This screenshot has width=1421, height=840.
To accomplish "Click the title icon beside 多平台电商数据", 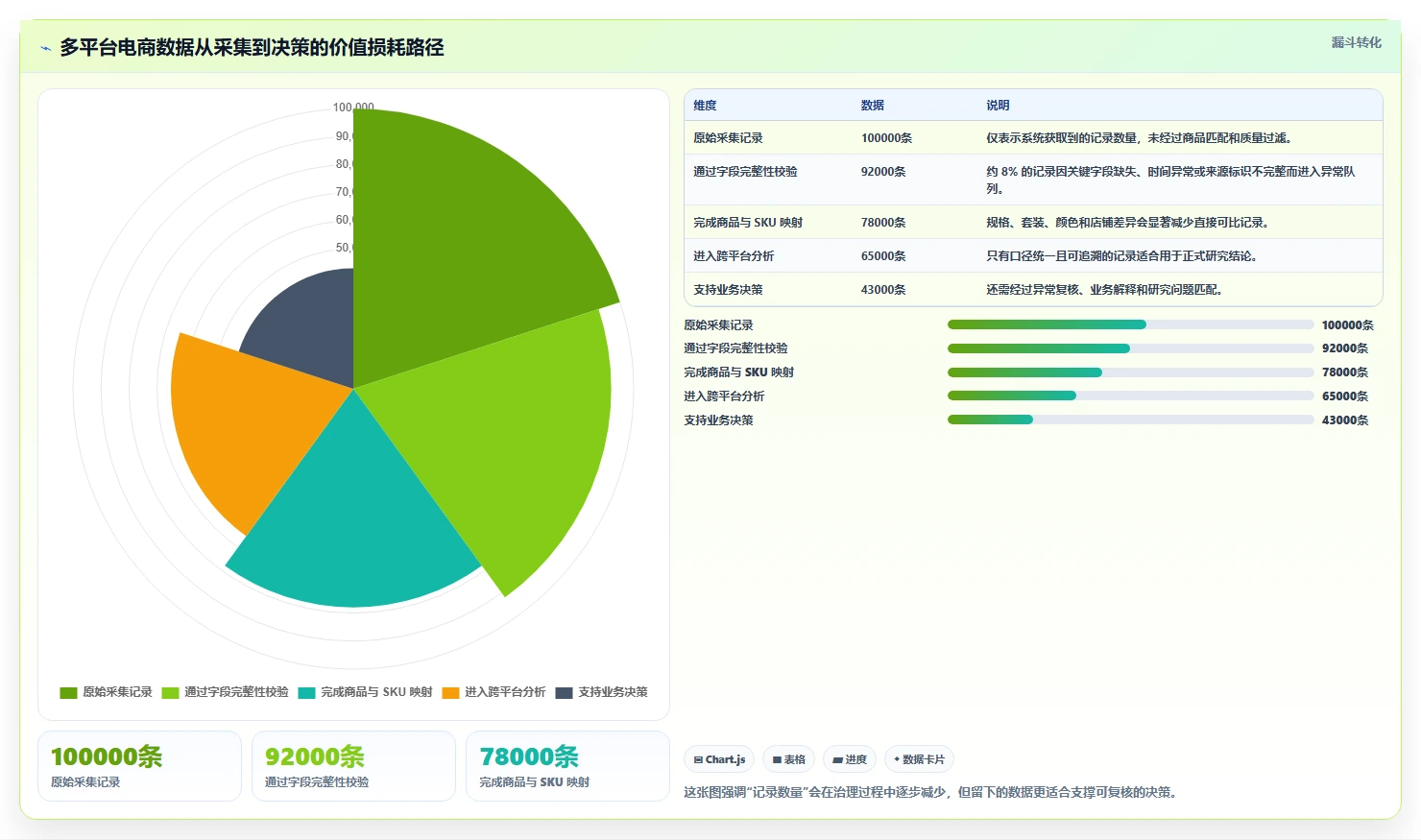I will (x=45, y=48).
